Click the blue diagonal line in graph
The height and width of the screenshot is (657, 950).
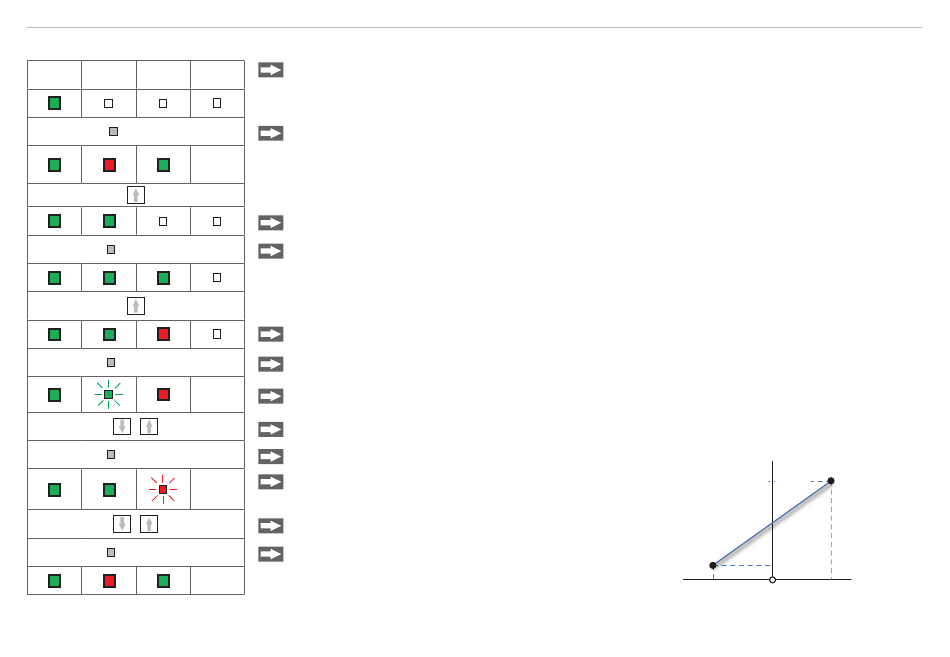[772, 523]
